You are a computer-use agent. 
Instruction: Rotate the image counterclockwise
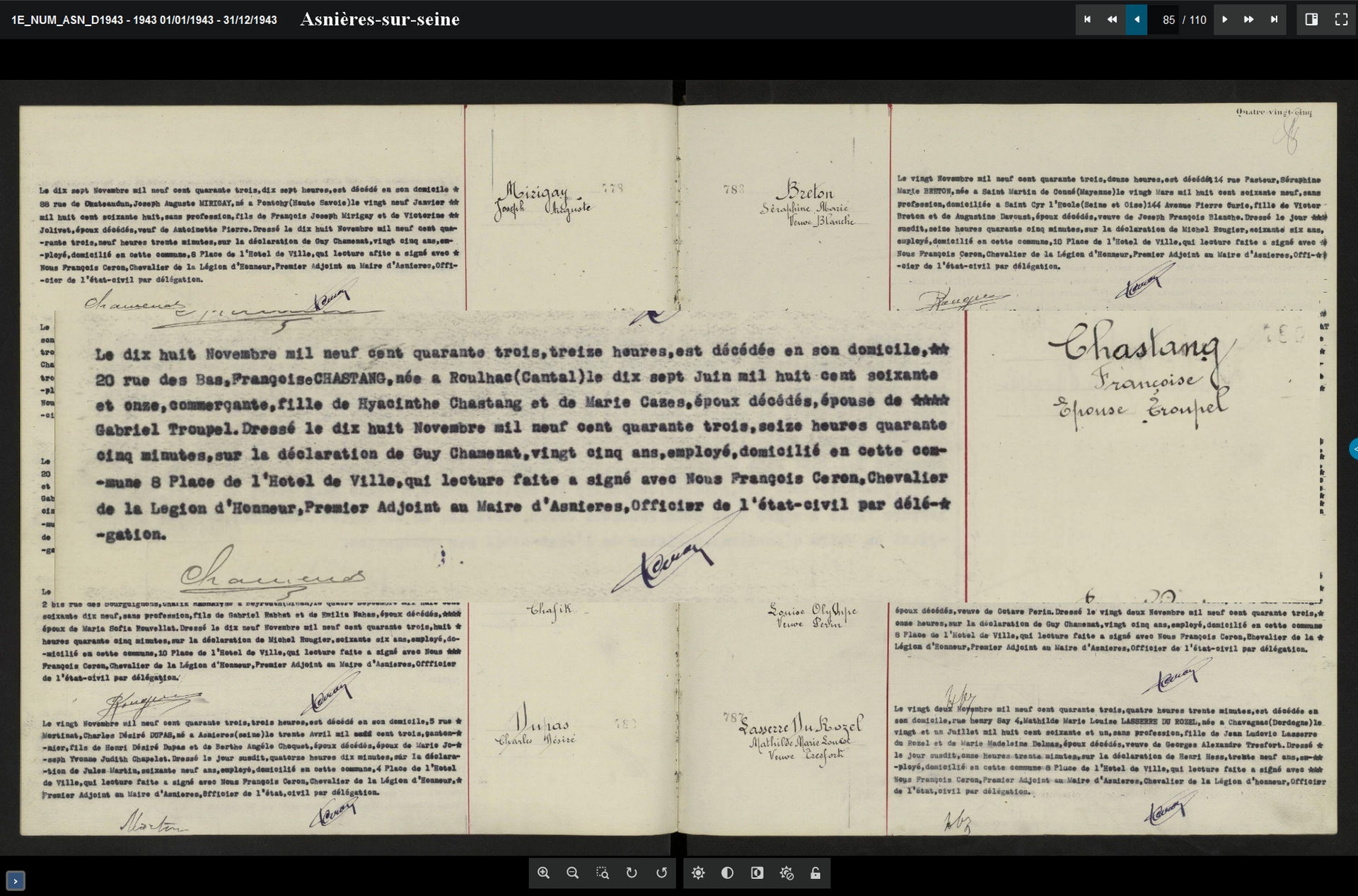[661, 873]
